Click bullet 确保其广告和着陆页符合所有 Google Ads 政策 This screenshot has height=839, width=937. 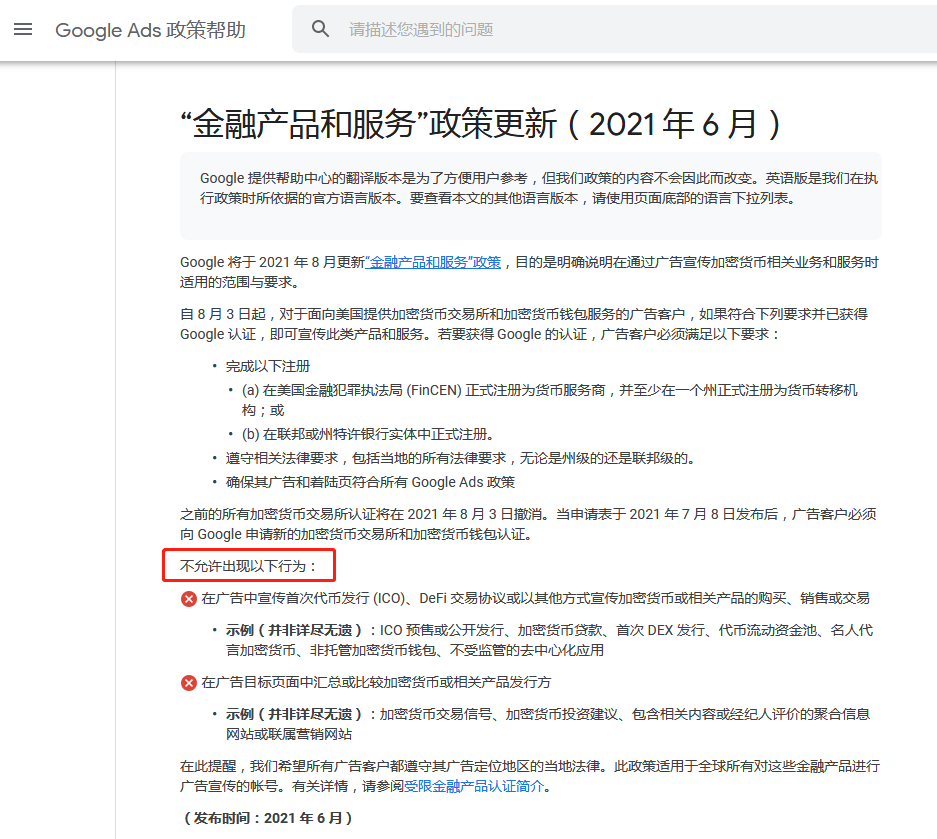370,482
